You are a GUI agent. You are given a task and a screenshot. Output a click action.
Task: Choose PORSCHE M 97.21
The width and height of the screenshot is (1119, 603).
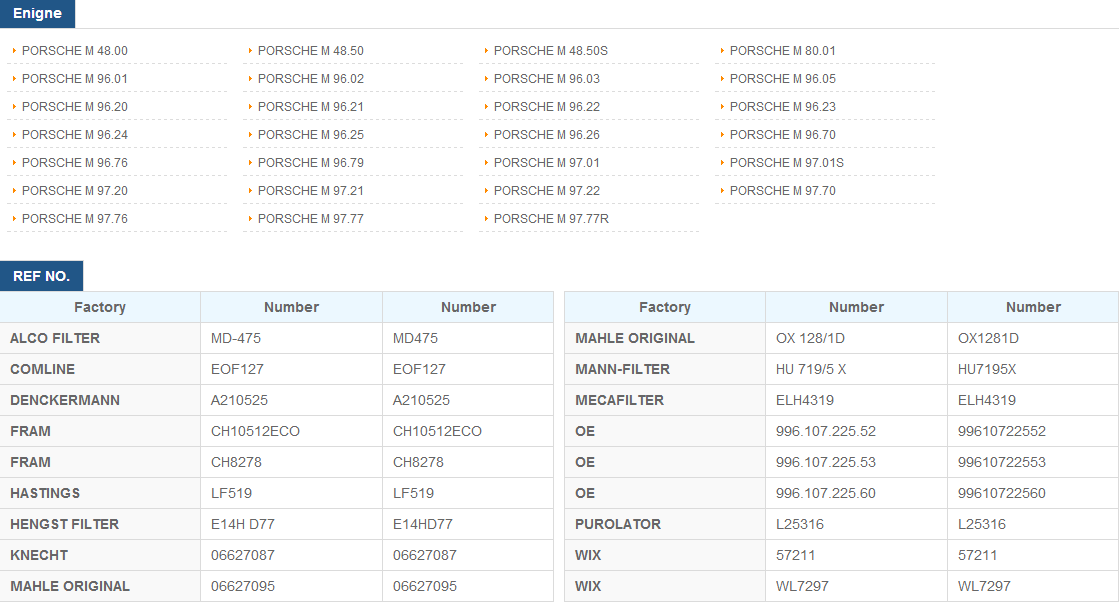[310, 191]
